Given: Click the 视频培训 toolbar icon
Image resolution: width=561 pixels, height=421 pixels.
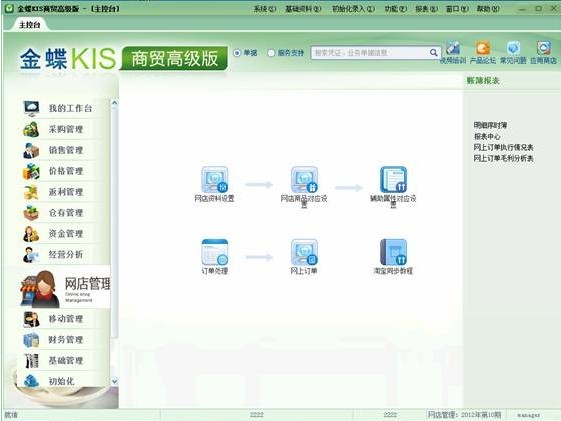Looking at the screenshot, I should click(453, 52).
